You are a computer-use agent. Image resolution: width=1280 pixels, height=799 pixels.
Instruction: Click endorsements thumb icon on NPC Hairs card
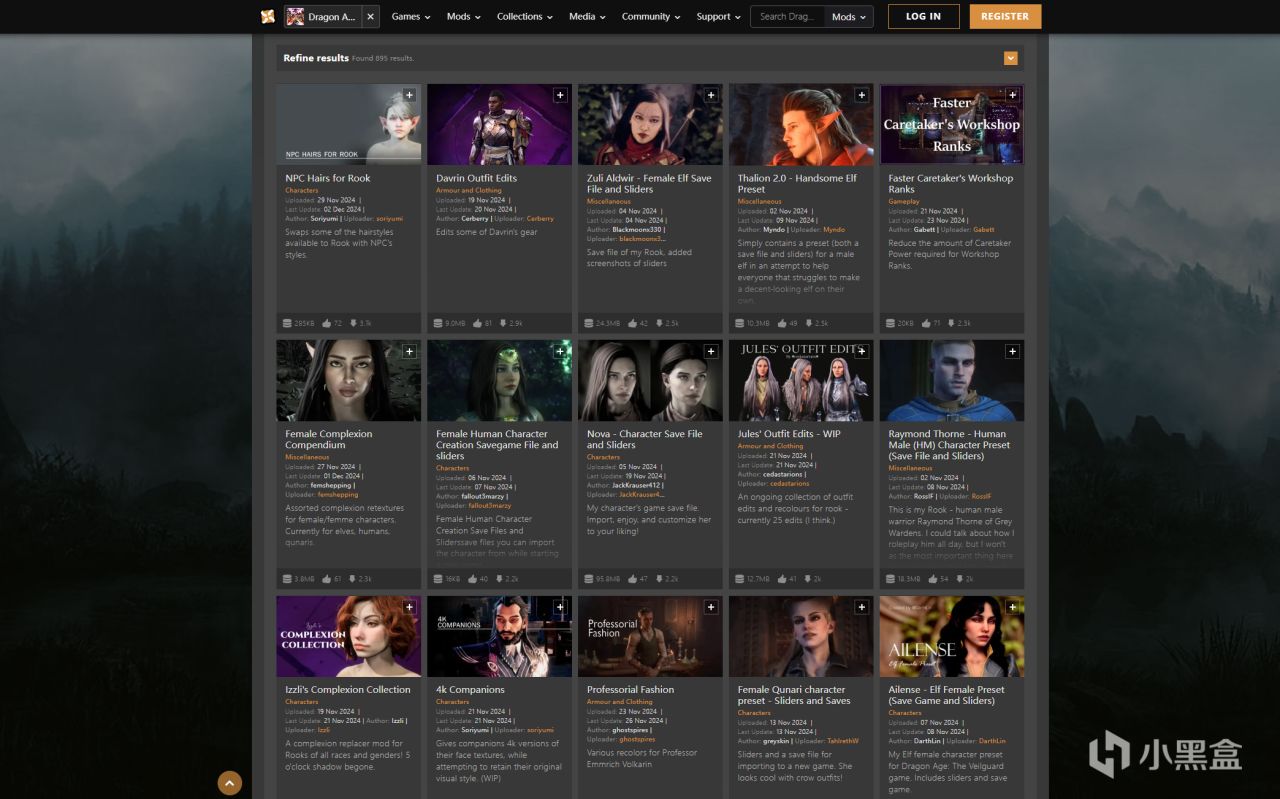[326, 323]
